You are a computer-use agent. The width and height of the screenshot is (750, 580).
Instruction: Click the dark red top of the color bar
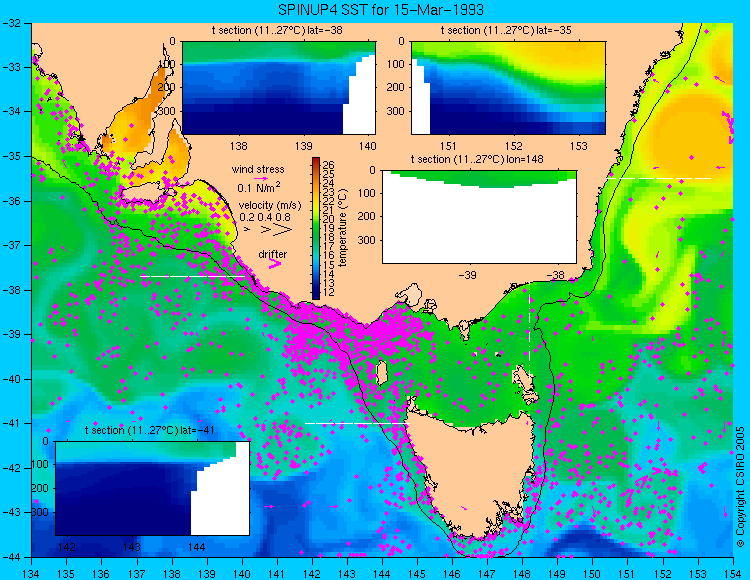click(316, 162)
